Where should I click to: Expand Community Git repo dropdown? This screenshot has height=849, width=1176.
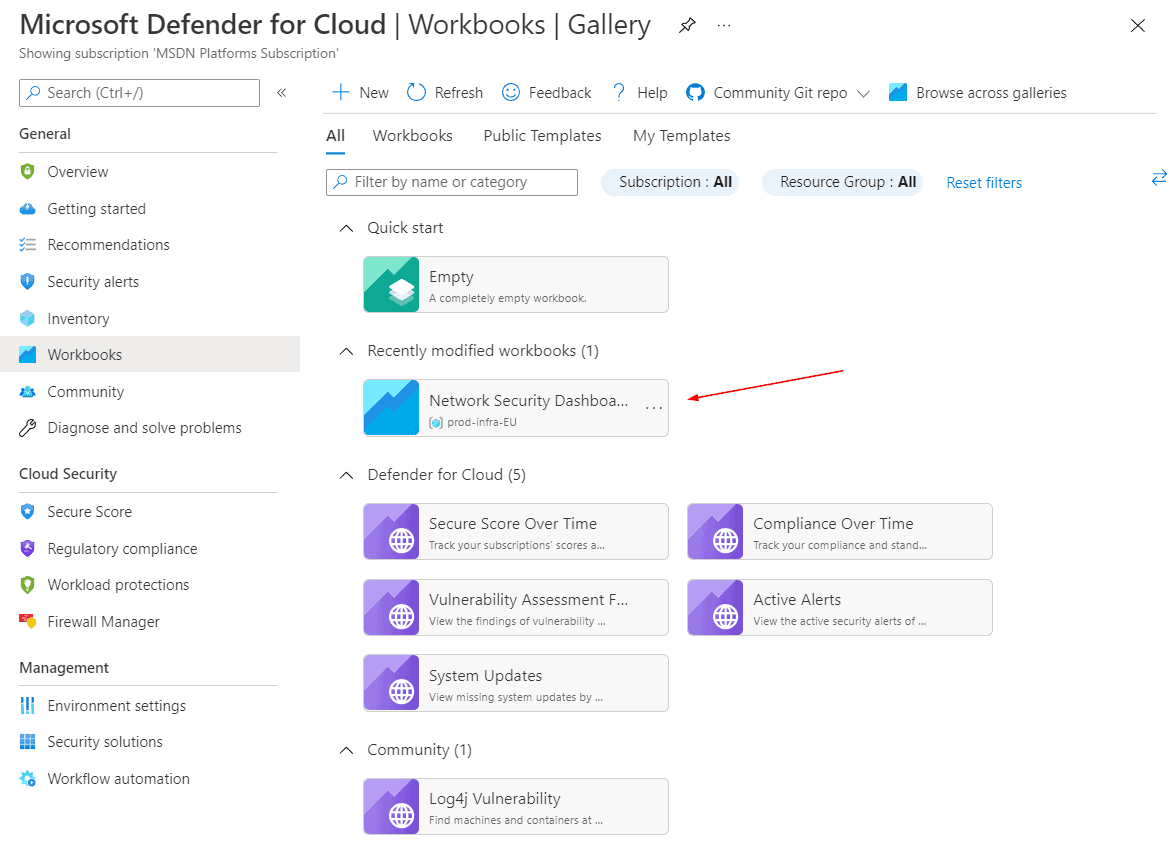tap(863, 93)
